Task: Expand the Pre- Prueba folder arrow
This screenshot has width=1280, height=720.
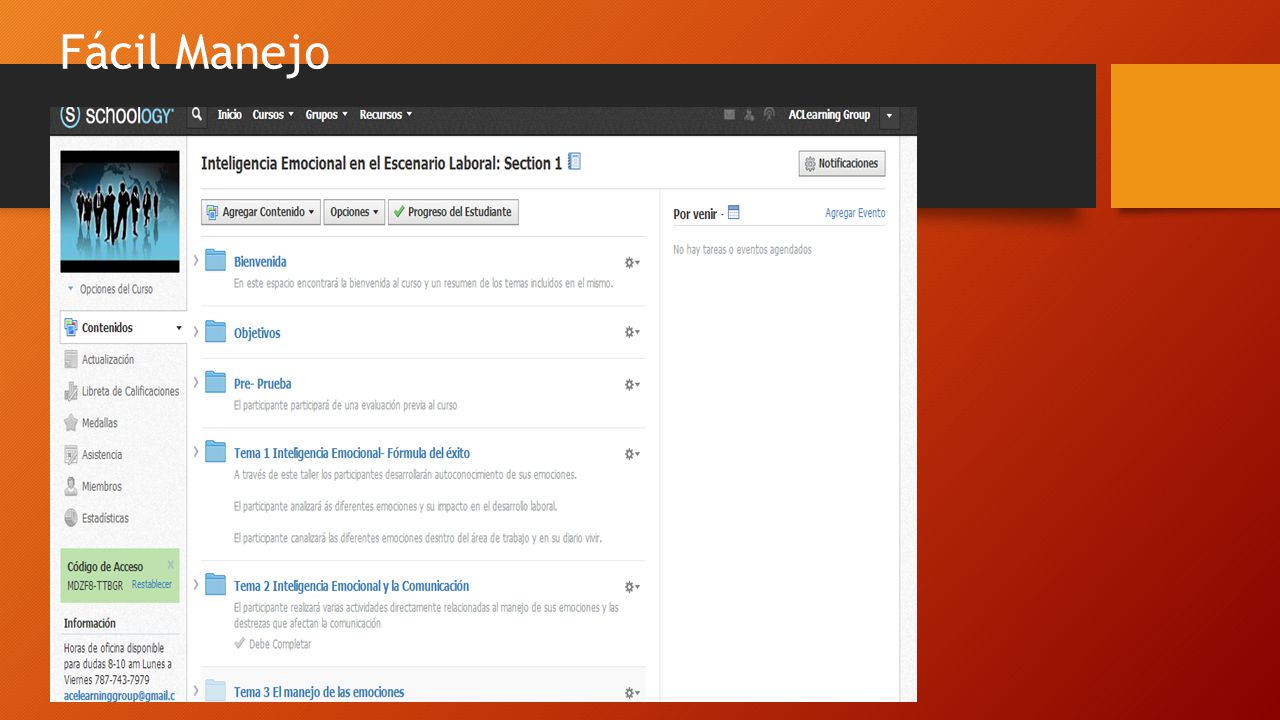Action: click(x=196, y=382)
